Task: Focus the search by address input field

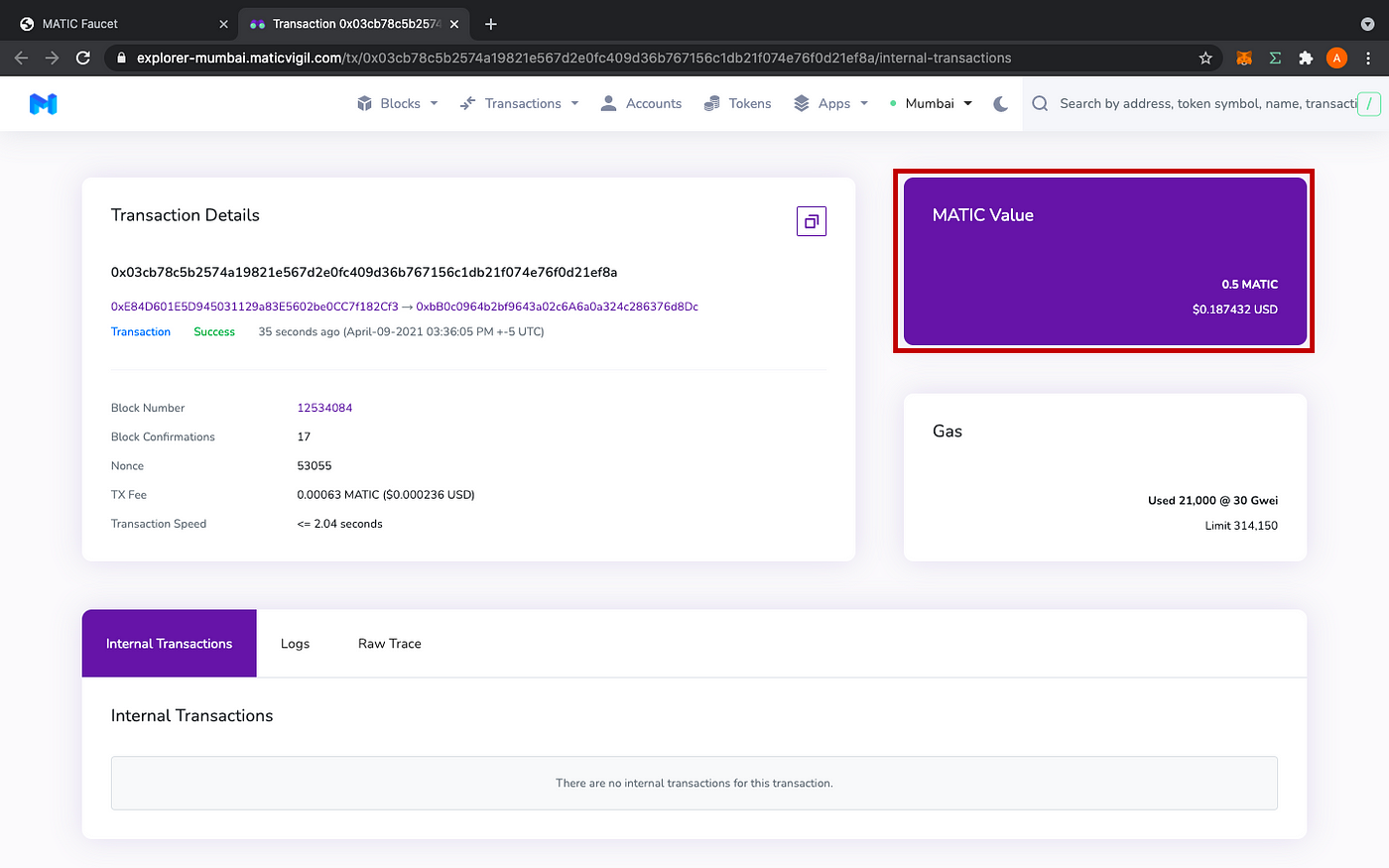Action: tap(1207, 103)
